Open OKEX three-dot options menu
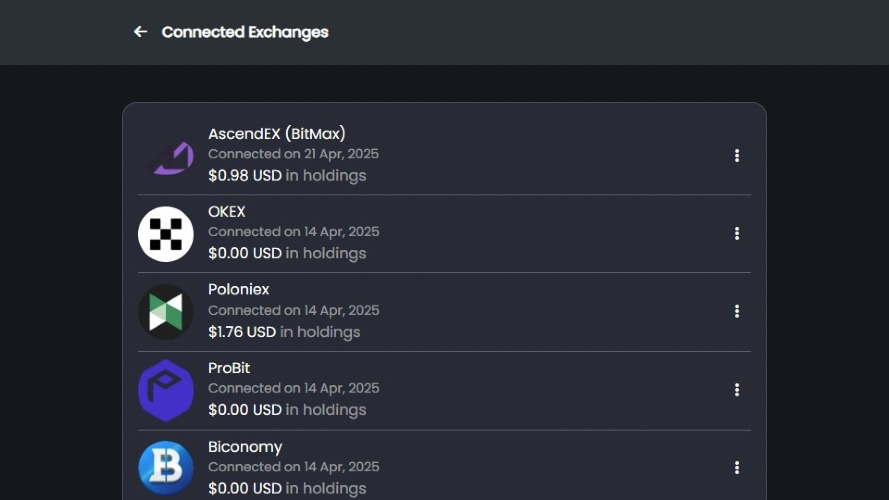Screen dimensions: 889x500 736,234
